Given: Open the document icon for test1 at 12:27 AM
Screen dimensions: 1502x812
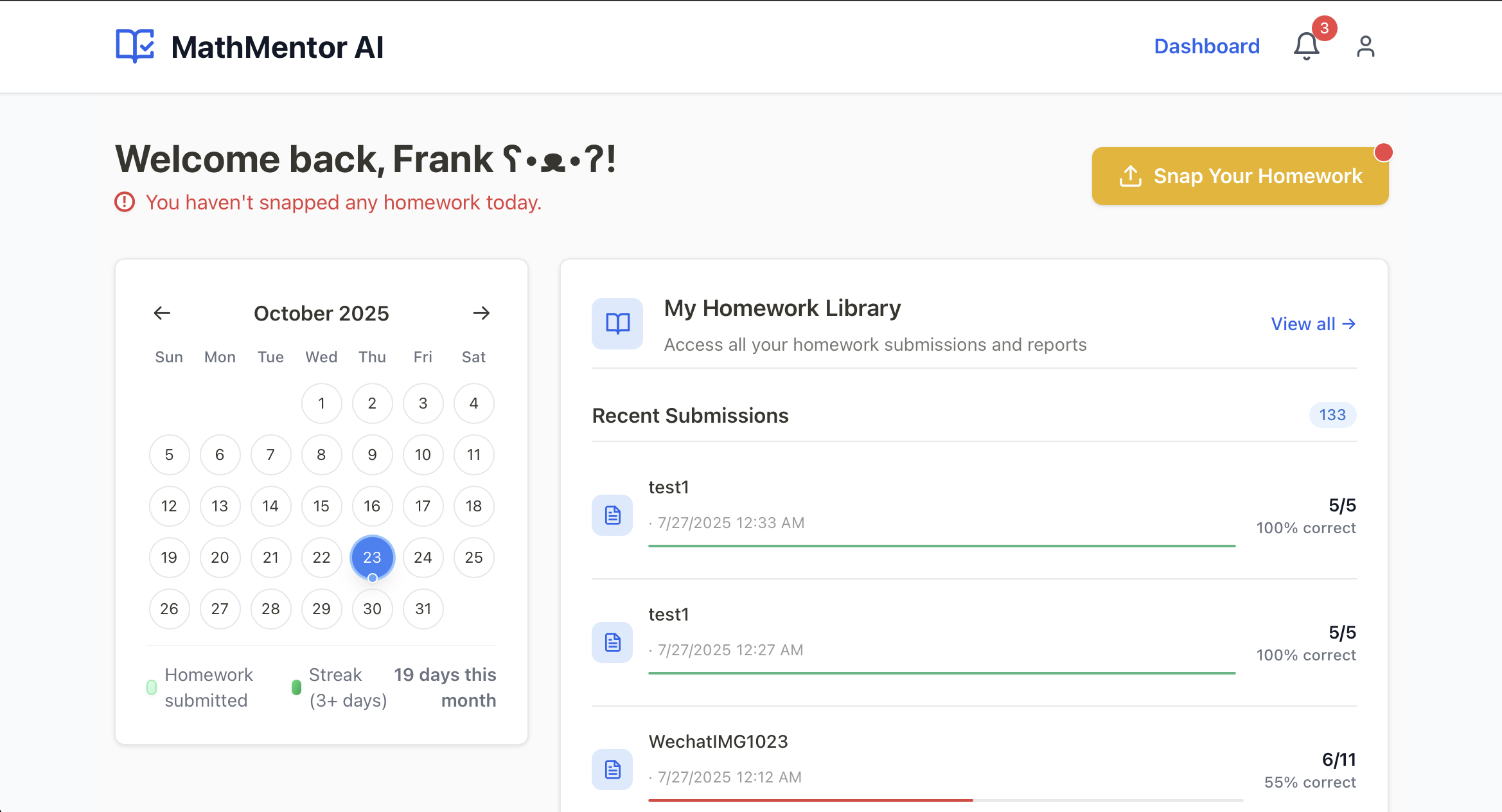Looking at the screenshot, I should [612, 642].
